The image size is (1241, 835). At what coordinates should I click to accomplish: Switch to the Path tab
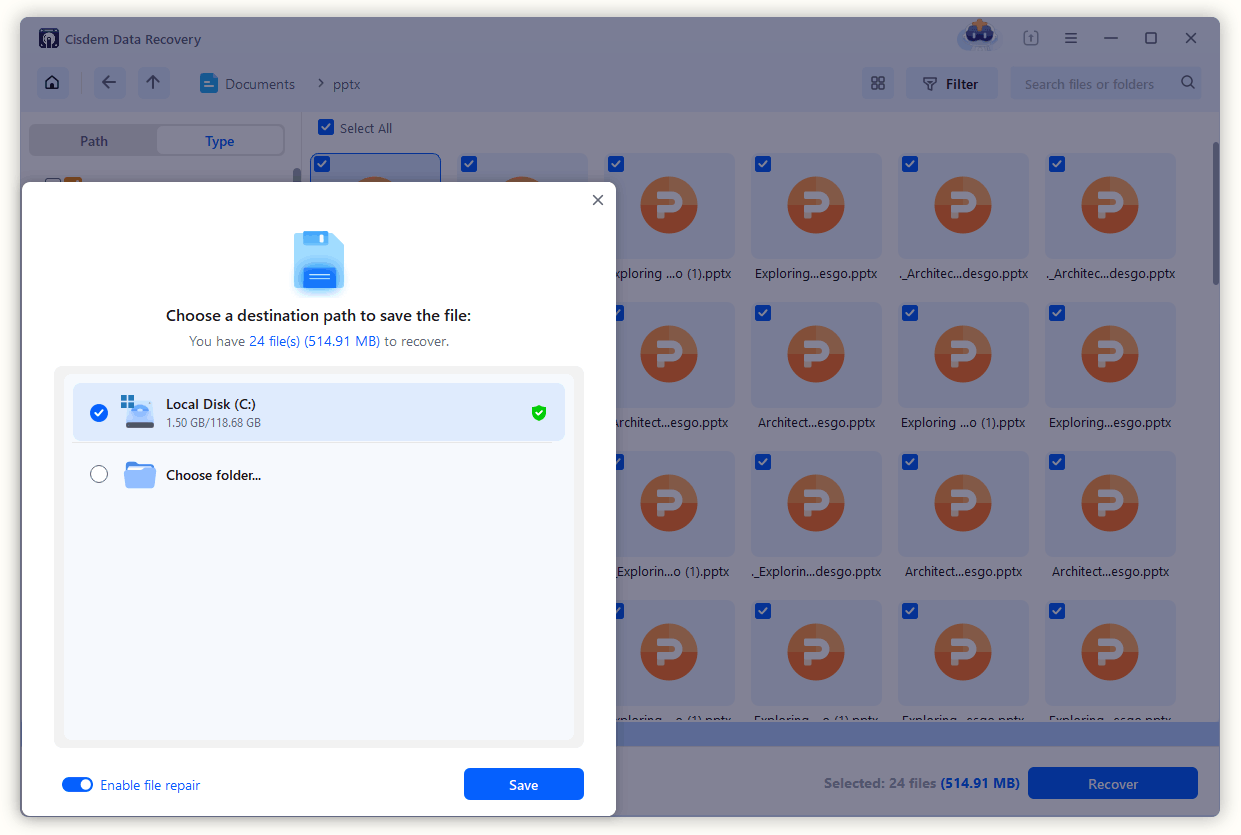[x=94, y=141]
